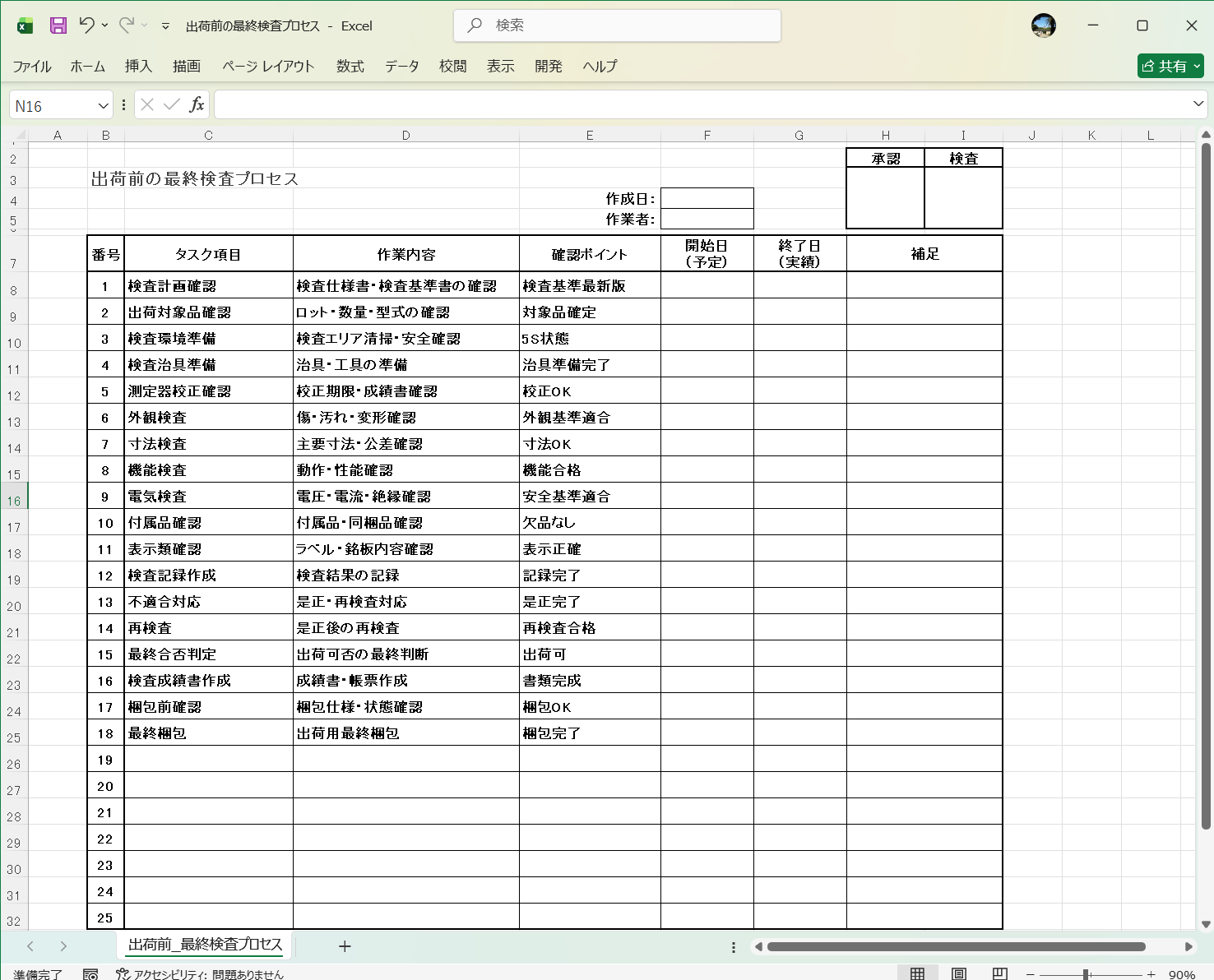Click the Insert Function fx icon

[197, 104]
